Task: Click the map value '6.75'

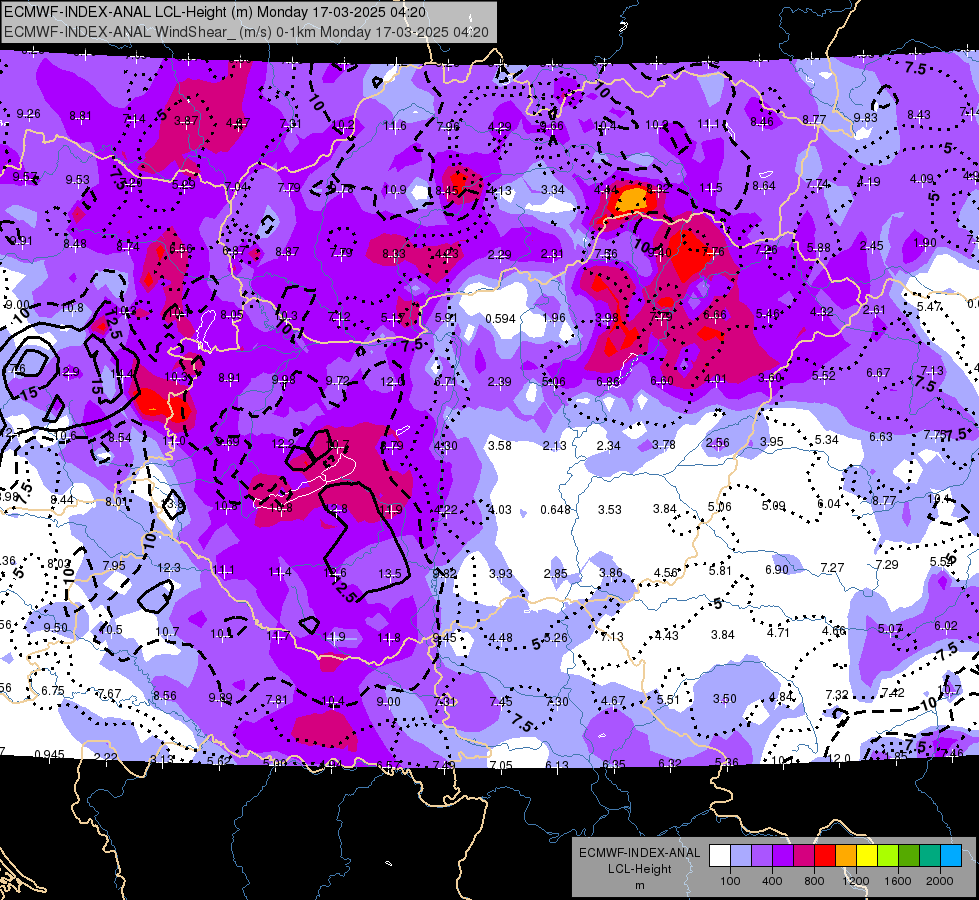Action: tap(53, 691)
